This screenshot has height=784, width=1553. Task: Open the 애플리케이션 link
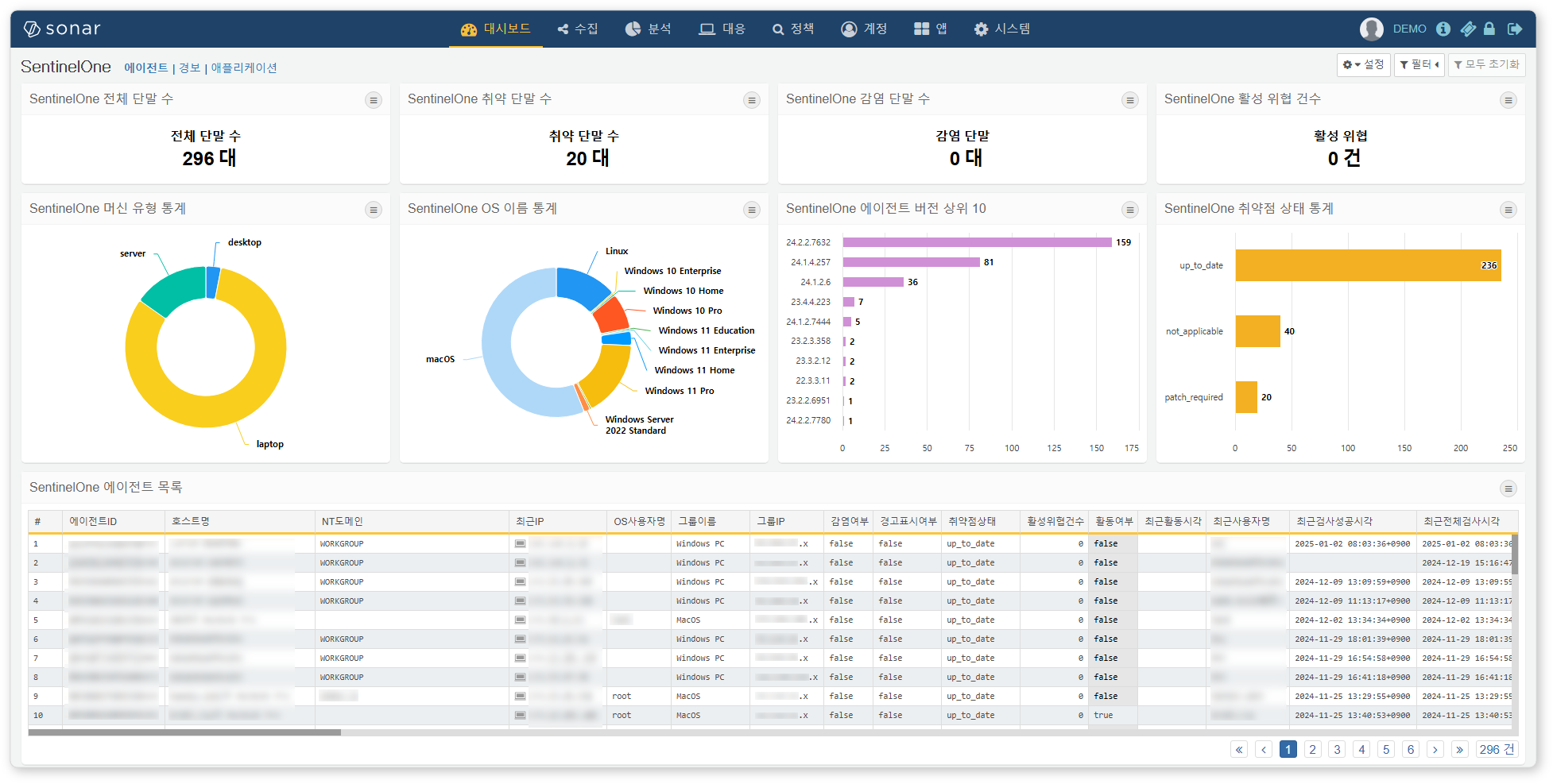point(244,68)
